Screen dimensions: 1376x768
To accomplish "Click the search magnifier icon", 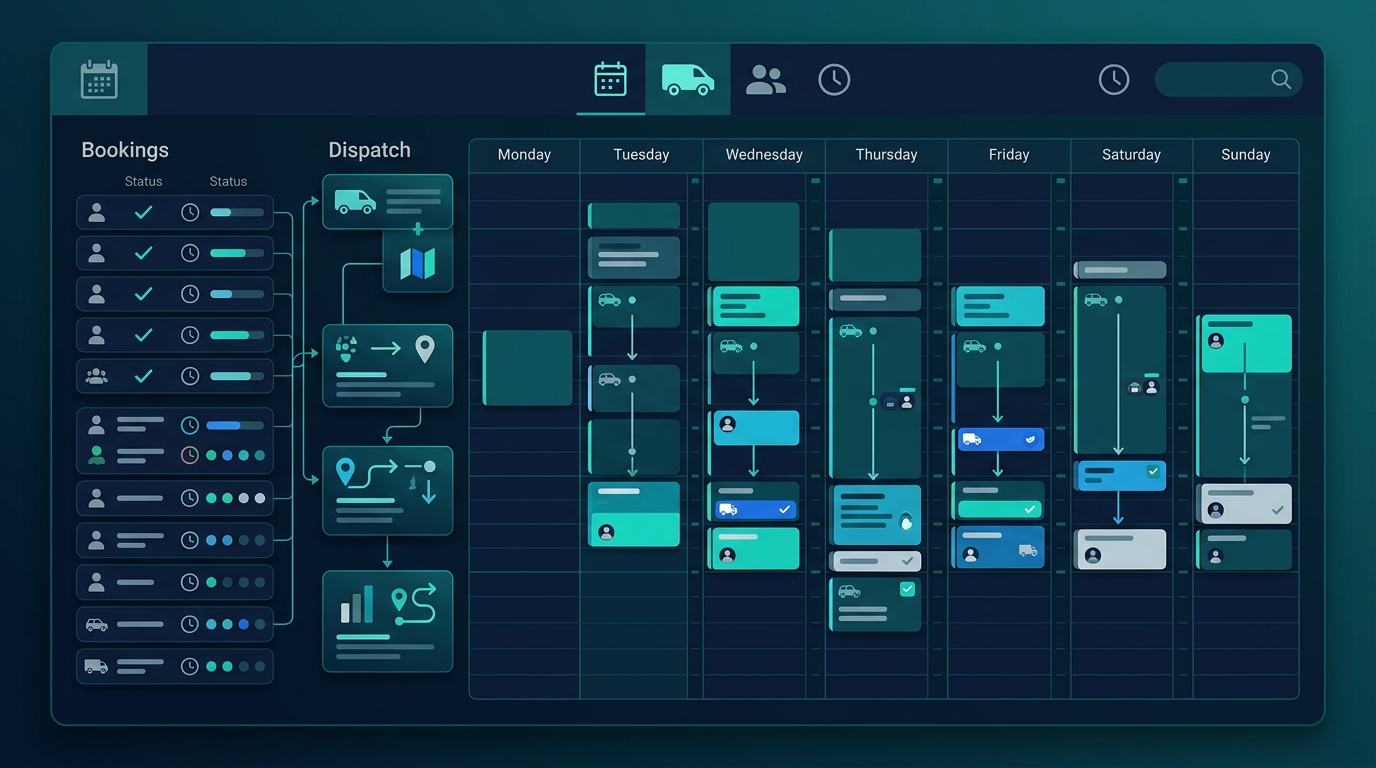I will point(1281,79).
